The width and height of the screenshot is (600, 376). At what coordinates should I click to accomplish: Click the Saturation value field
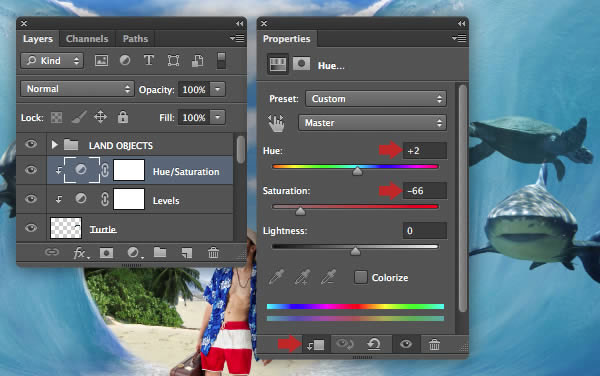click(x=424, y=190)
